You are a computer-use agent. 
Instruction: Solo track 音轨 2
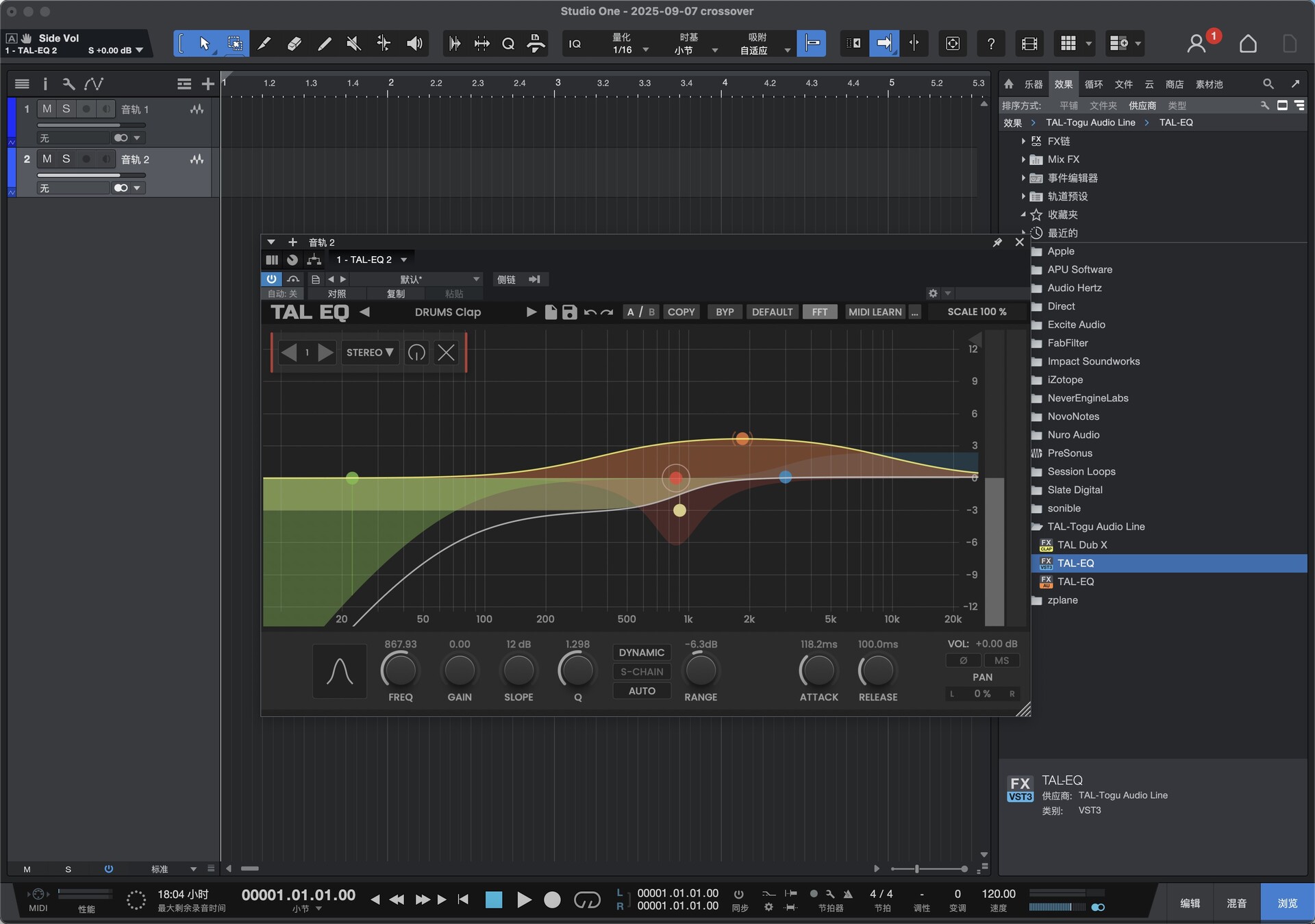pyautogui.click(x=66, y=159)
